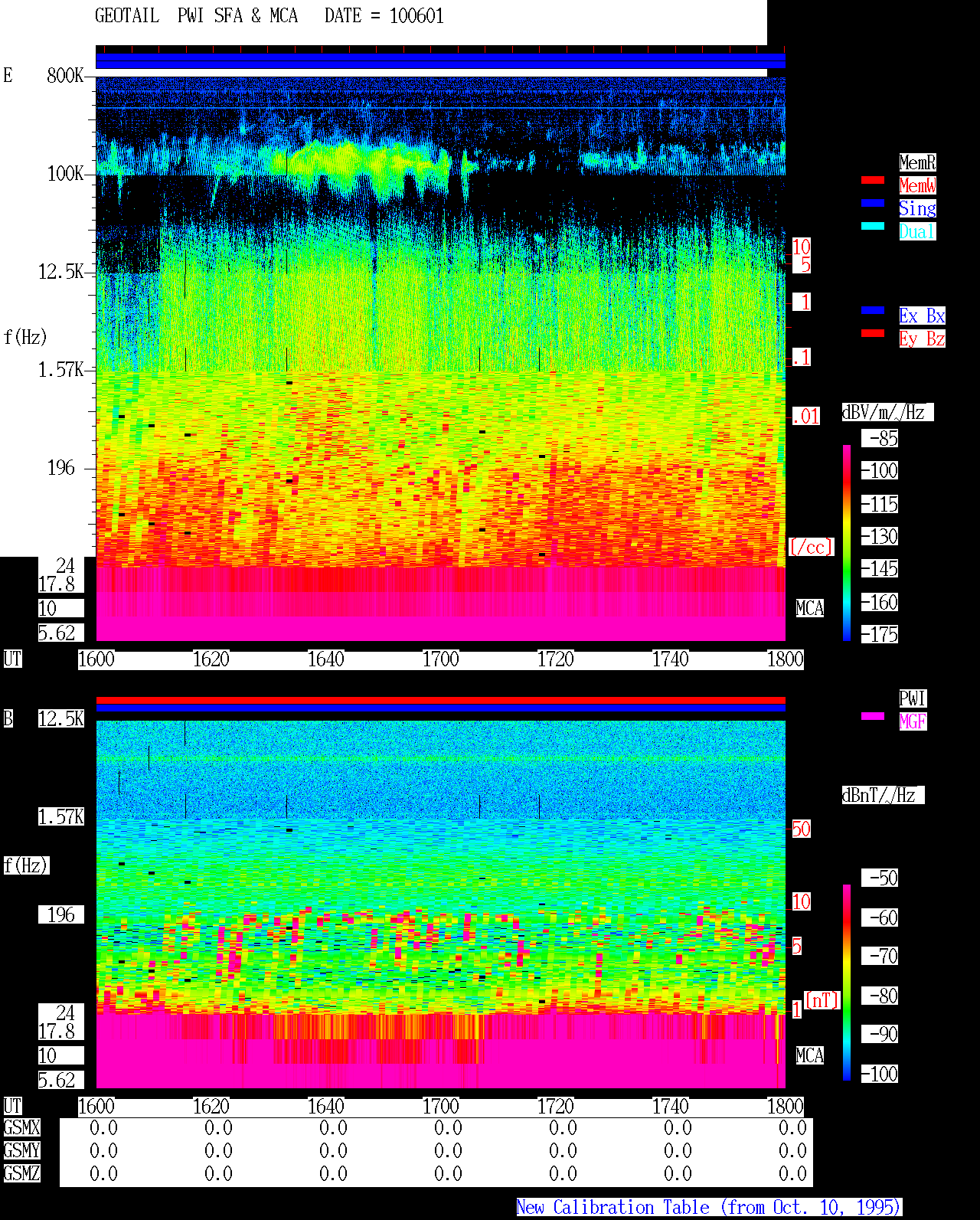980x1220 pixels.
Task: Click the 1700 tick on the upper UT axis
Action: (x=440, y=659)
